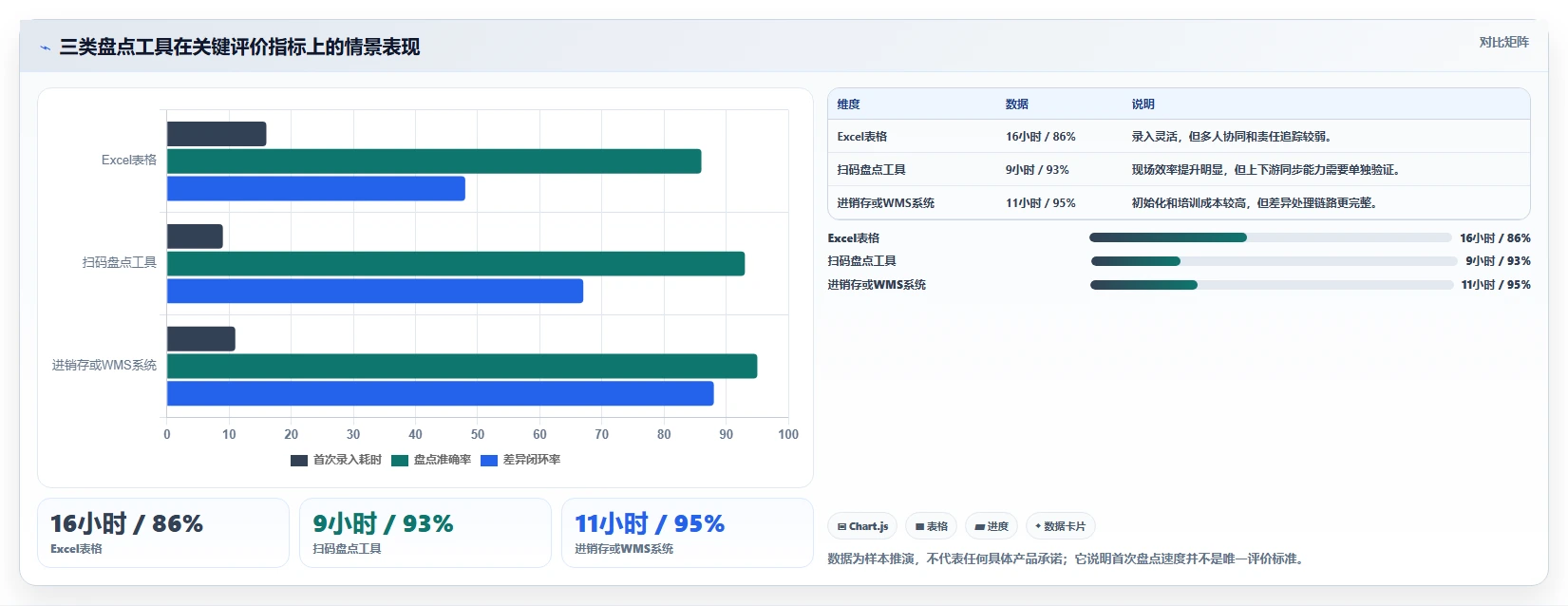This screenshot has height=606, width=1568.
Task: Select the 进度 tag
Action: point(992,526)
